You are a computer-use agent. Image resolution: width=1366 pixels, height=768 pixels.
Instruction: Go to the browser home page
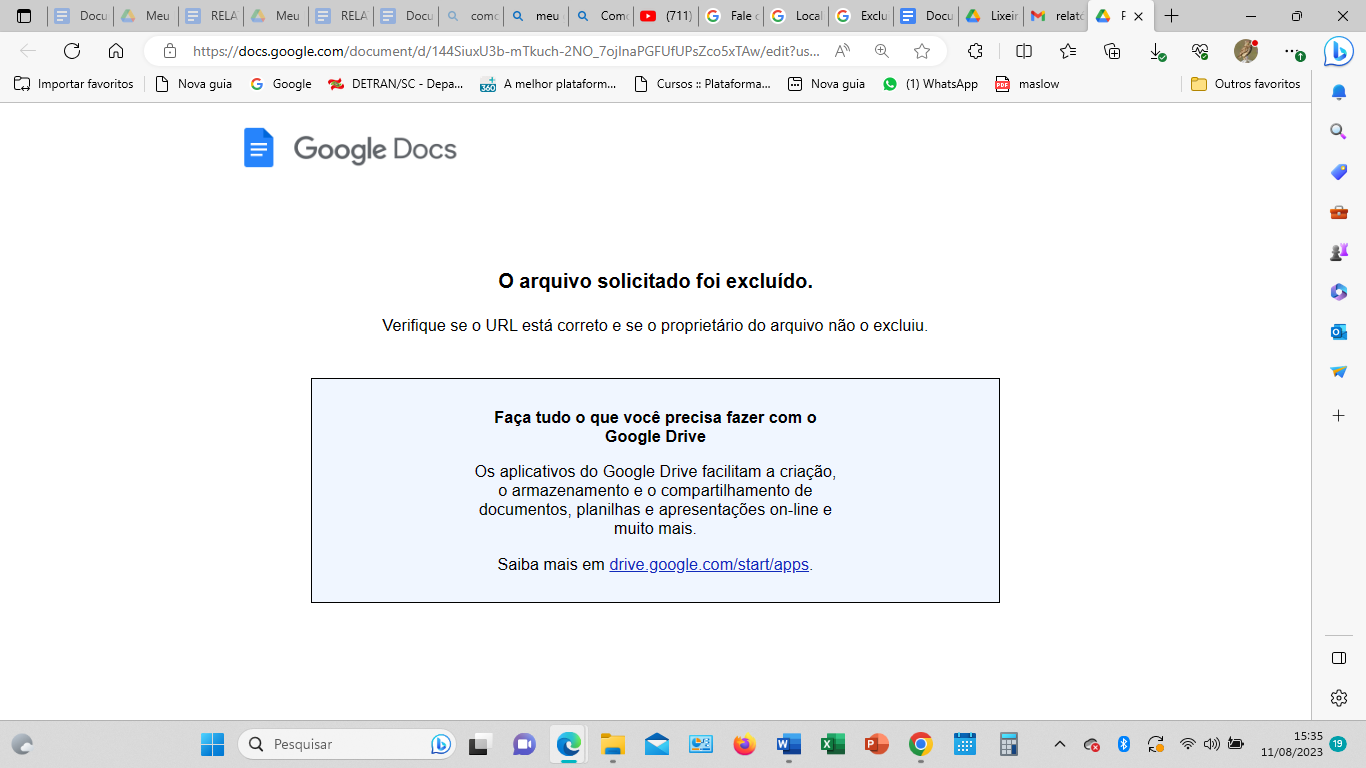116,51
